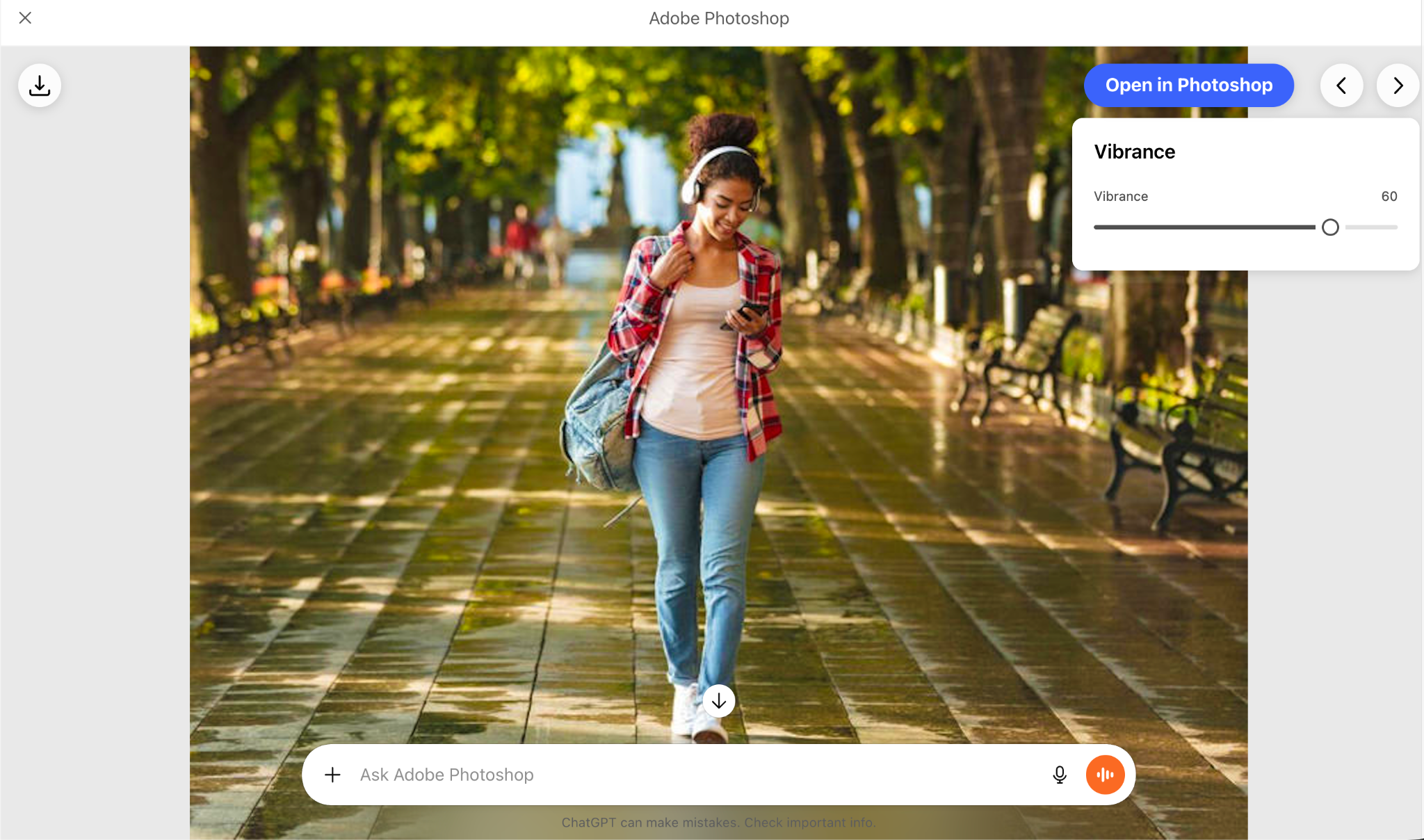The width and height of the screenshot is (1424, 840).
Task: Click the Adobe Photoshop title at the top
Action: (718, 19)
